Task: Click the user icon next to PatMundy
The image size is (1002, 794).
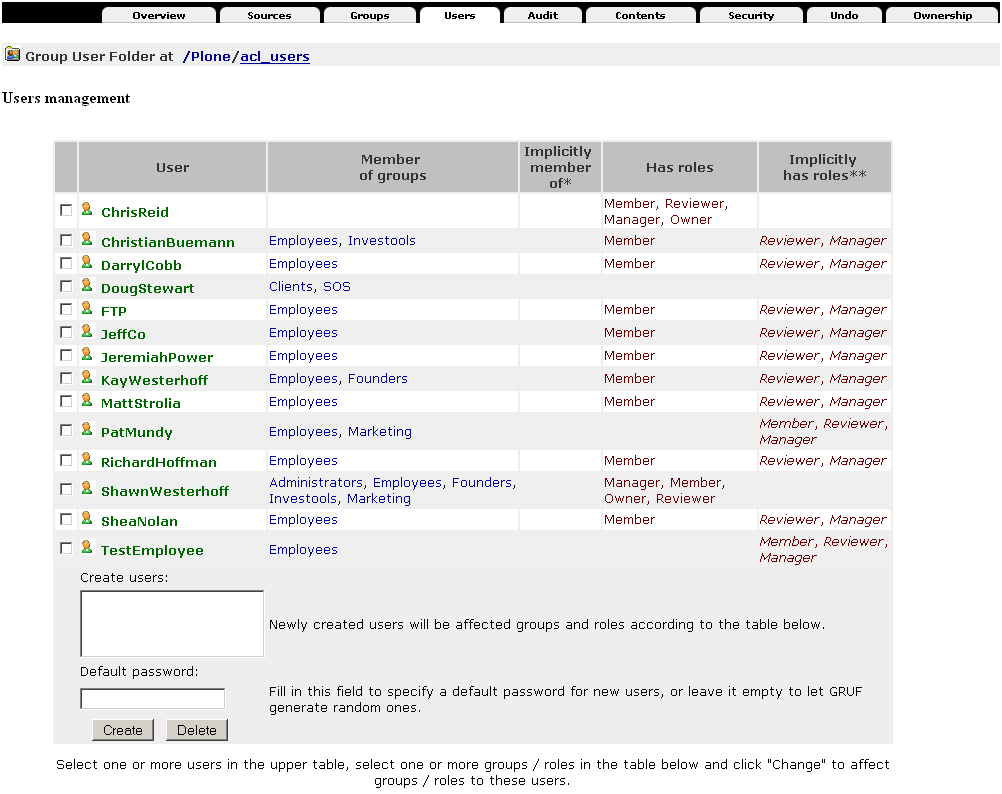Action: [x=87, y=430]
